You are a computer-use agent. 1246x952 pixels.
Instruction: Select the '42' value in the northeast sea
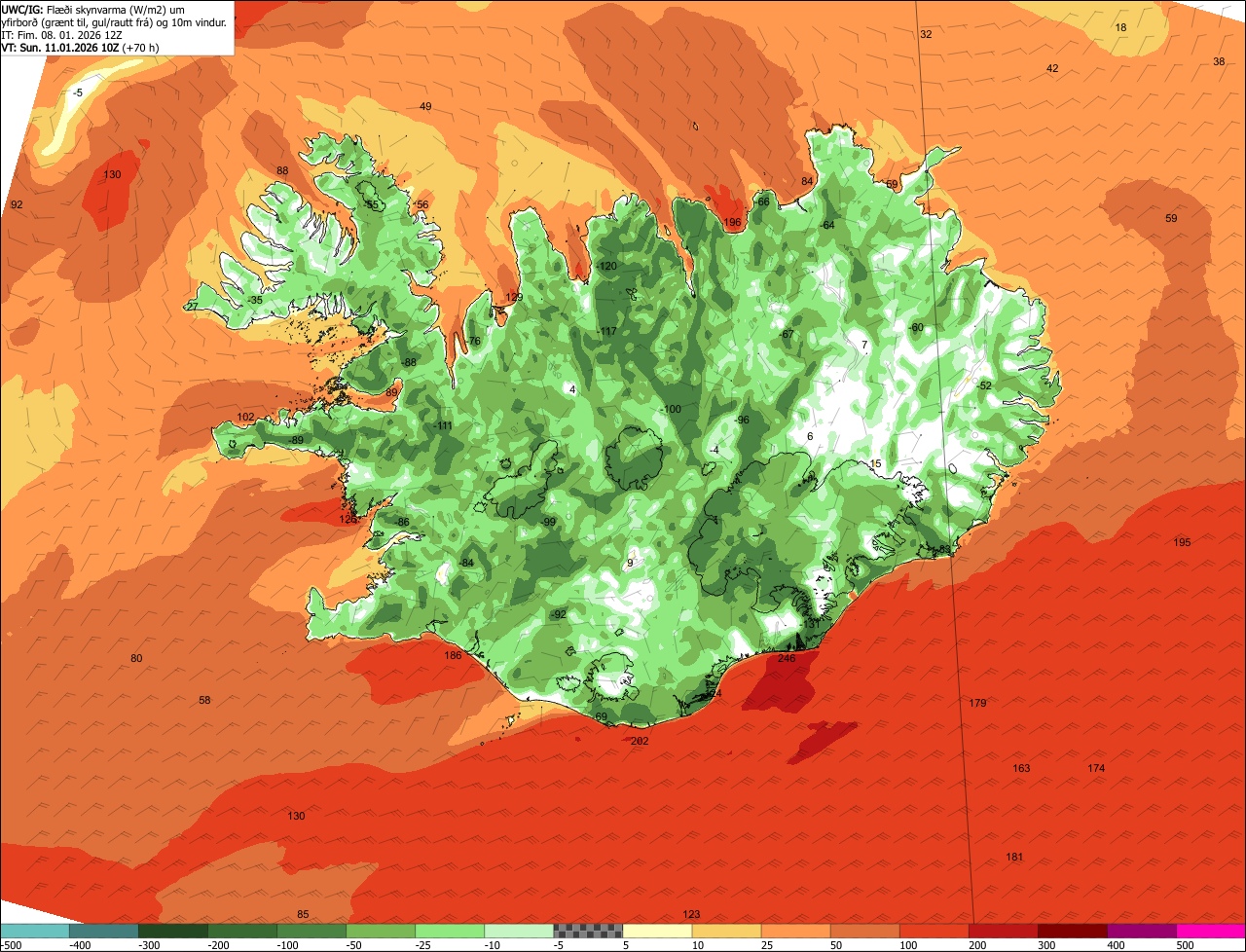(1052, 69)
